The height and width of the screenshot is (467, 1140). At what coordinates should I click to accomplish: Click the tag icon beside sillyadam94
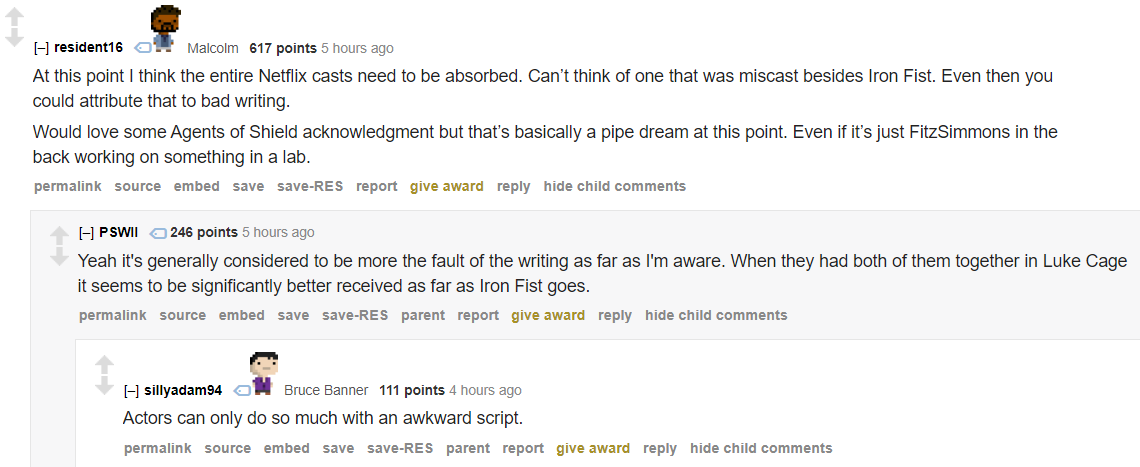pyautogui.click(x=242, y=391)
